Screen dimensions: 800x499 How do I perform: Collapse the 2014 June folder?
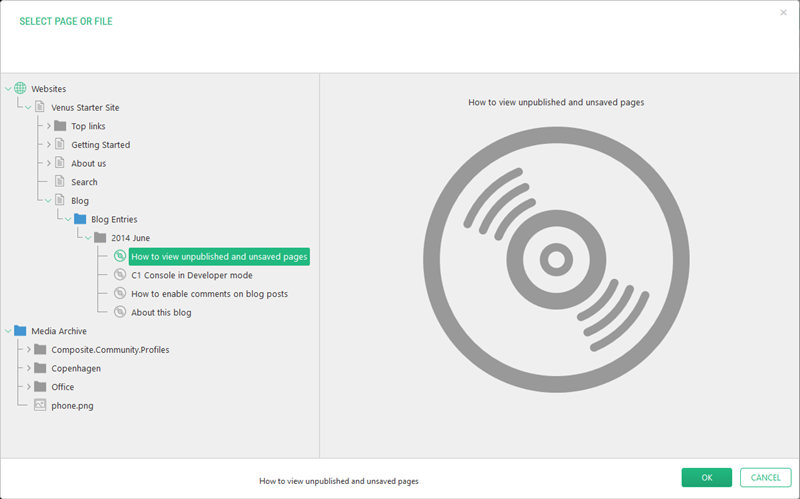pos(88,238)
